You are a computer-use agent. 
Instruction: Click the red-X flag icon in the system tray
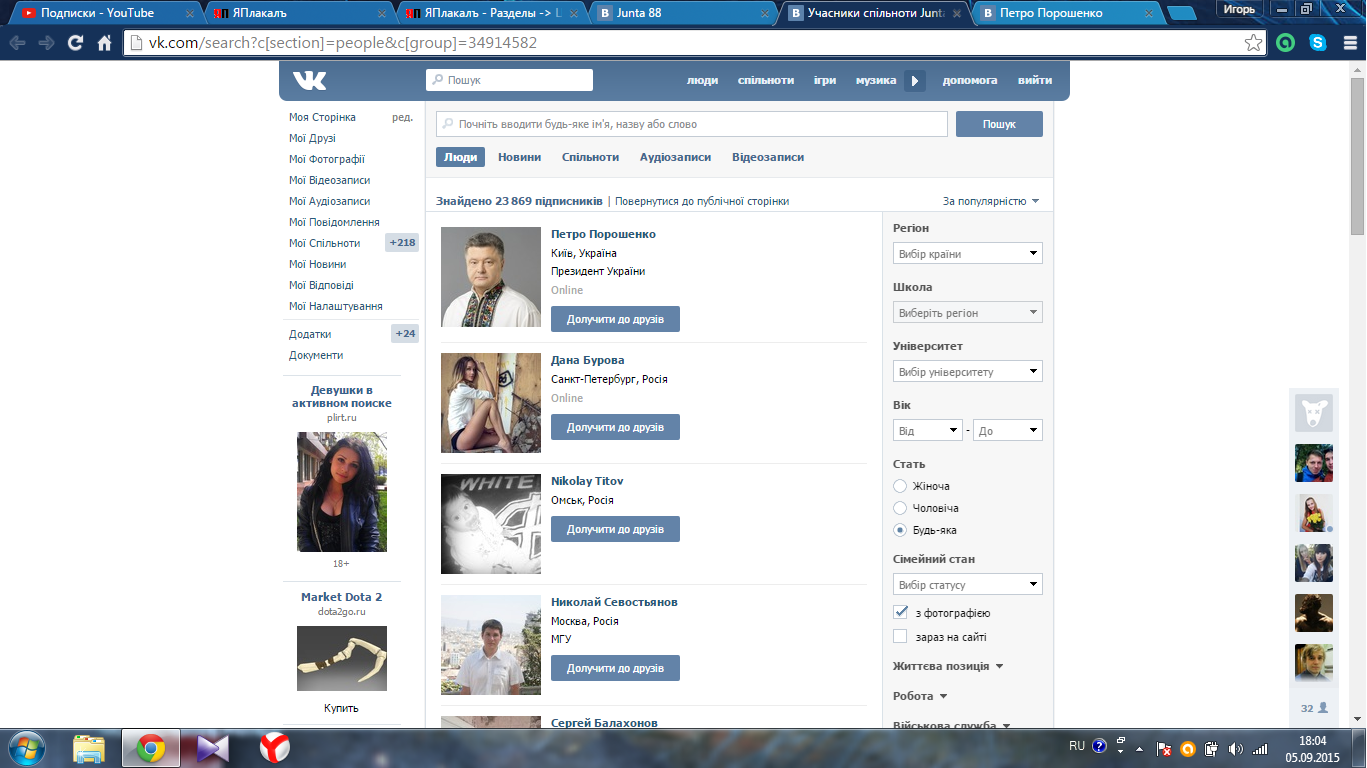tap(1164, 748)
